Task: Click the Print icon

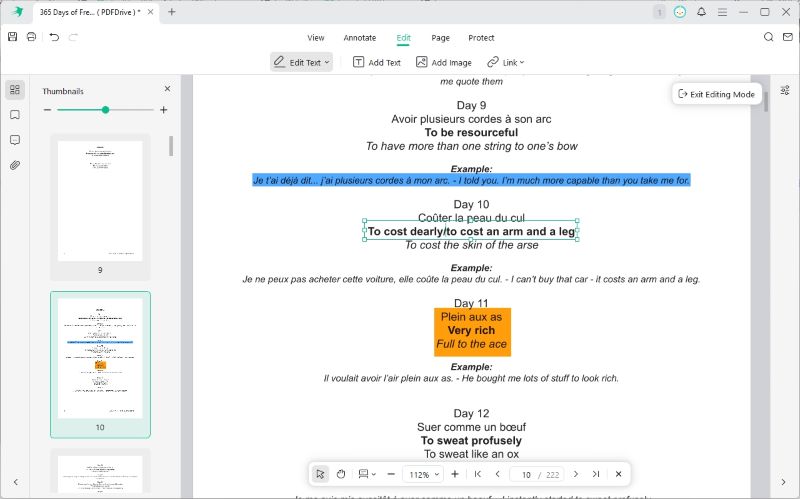Action: [x=32, y=37]
